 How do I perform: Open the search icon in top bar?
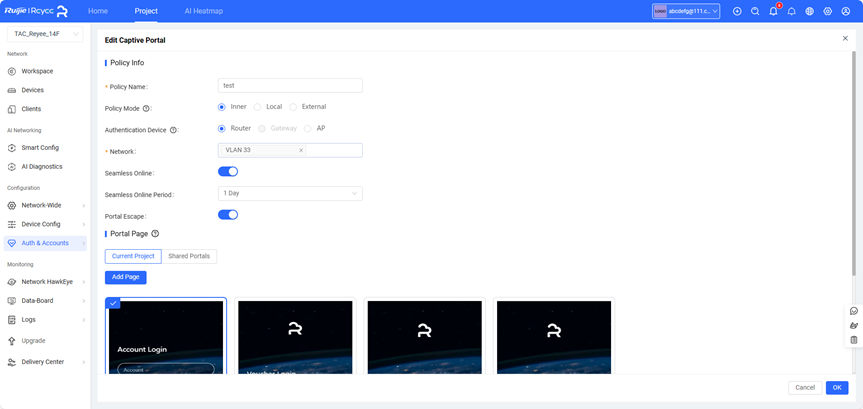click(755, 11)
